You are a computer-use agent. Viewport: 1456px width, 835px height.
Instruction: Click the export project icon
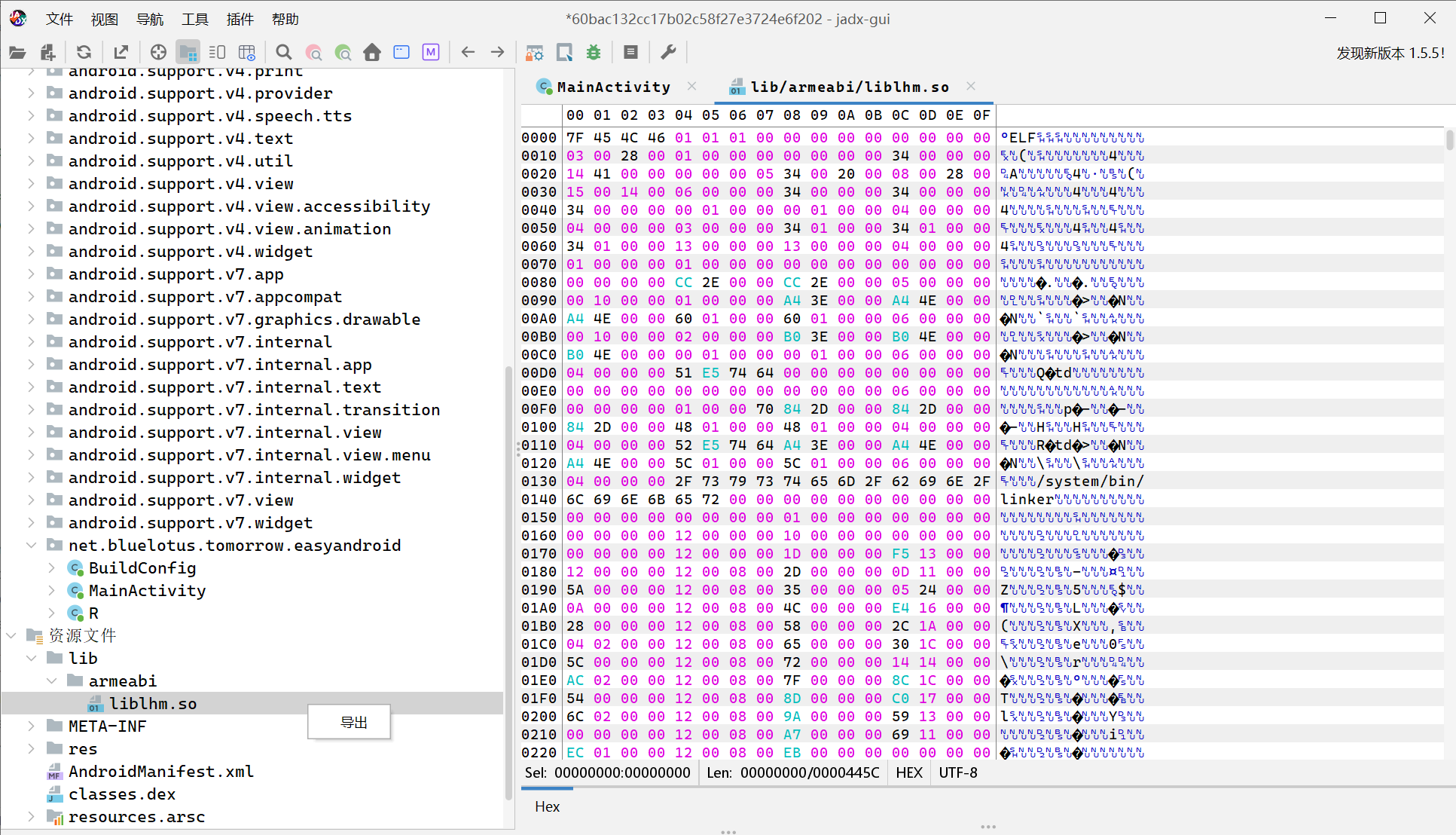(x=121, y=52)
